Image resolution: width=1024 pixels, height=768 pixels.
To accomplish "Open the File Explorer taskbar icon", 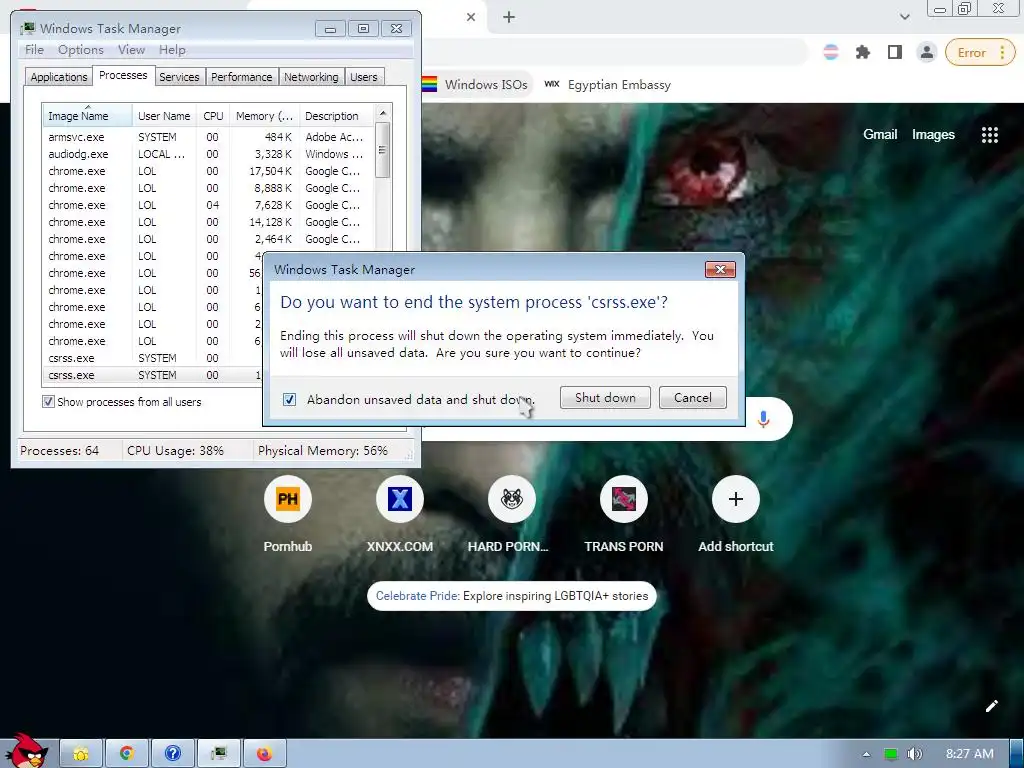I will click(x=81, y=754).
